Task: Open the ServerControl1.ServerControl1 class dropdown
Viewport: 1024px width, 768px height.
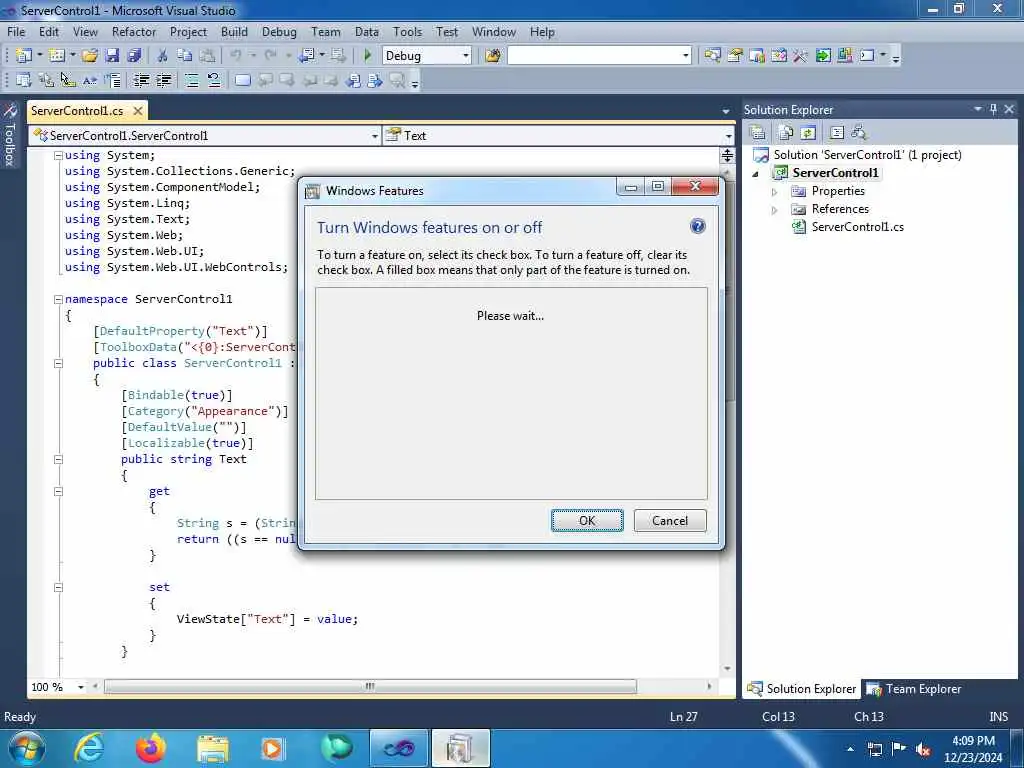Action: click(374, 136)
